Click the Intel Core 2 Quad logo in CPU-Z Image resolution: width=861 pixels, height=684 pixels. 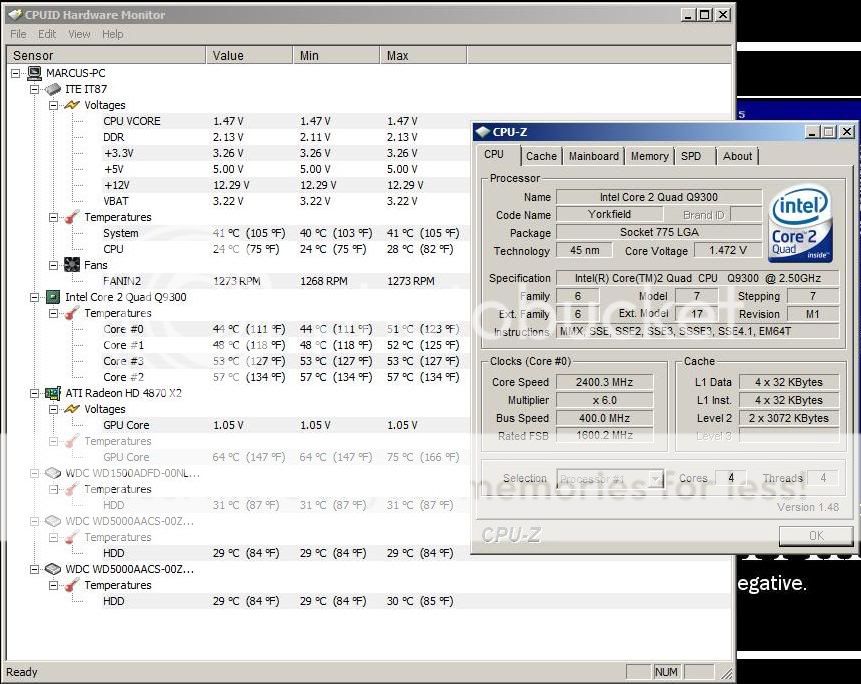800,221
